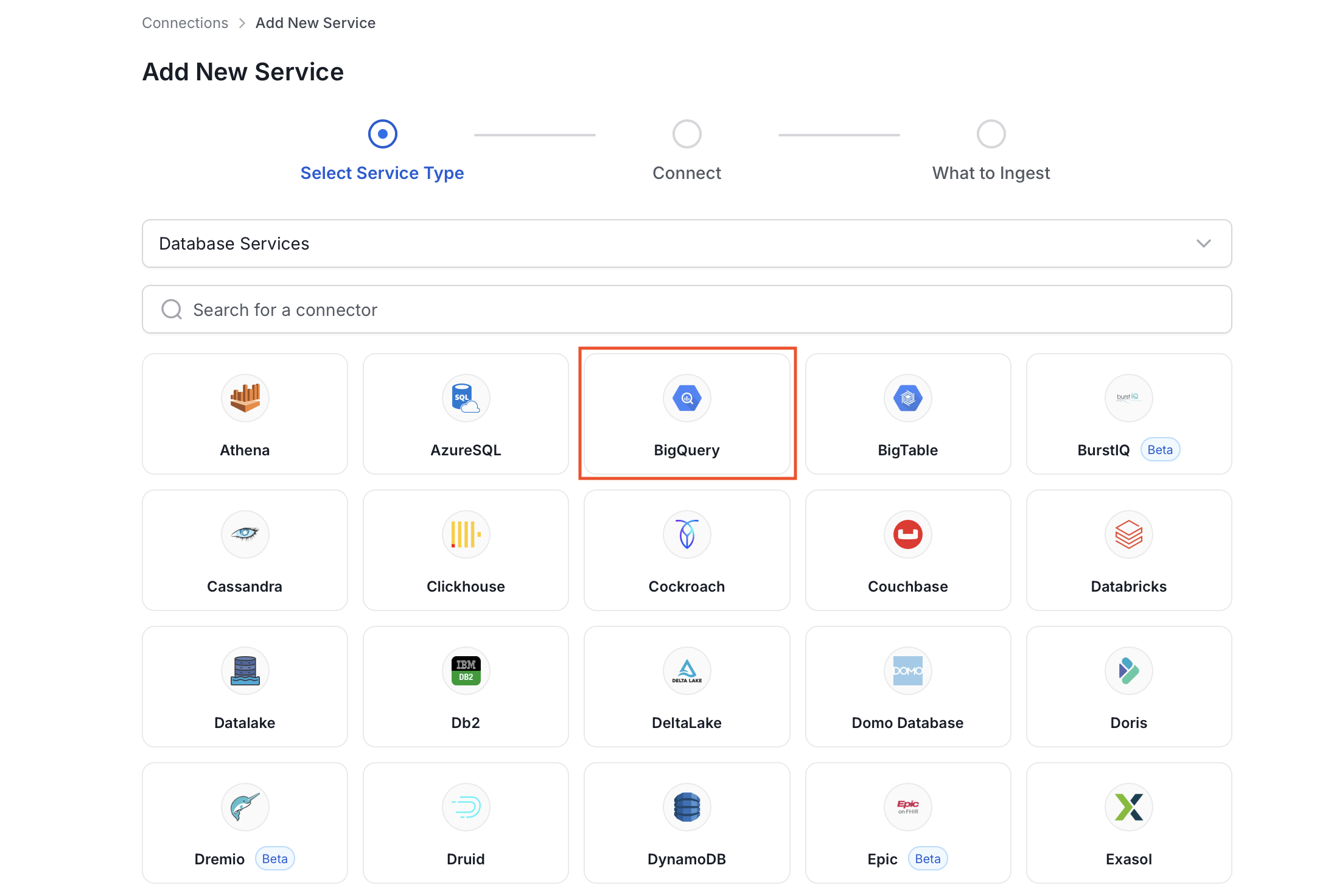Click the Athena card label
The image size is (1317, 896).
(245, 450)
